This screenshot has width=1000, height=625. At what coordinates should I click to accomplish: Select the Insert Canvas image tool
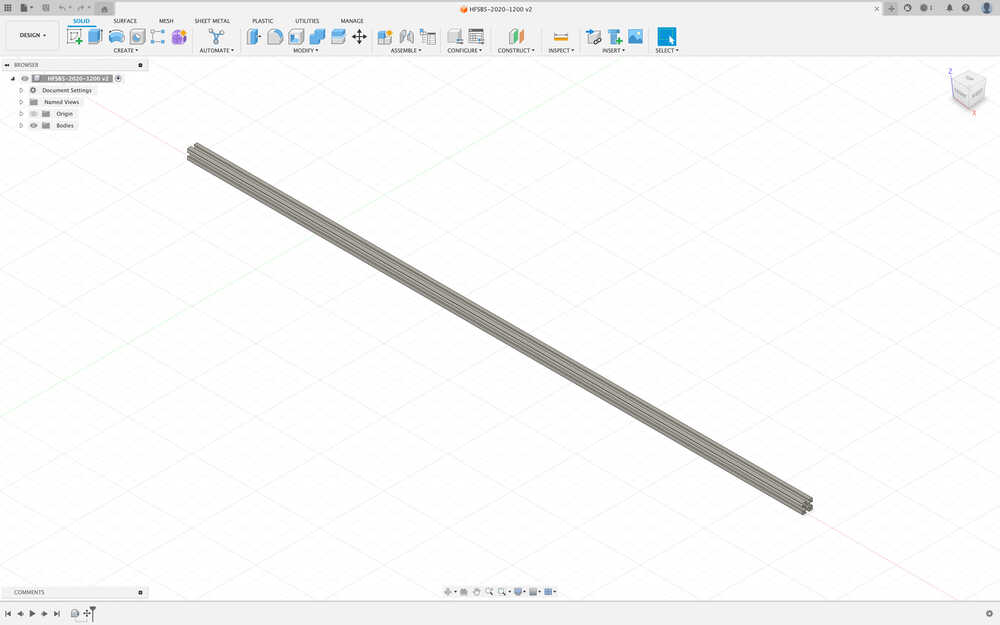[635, 36]
